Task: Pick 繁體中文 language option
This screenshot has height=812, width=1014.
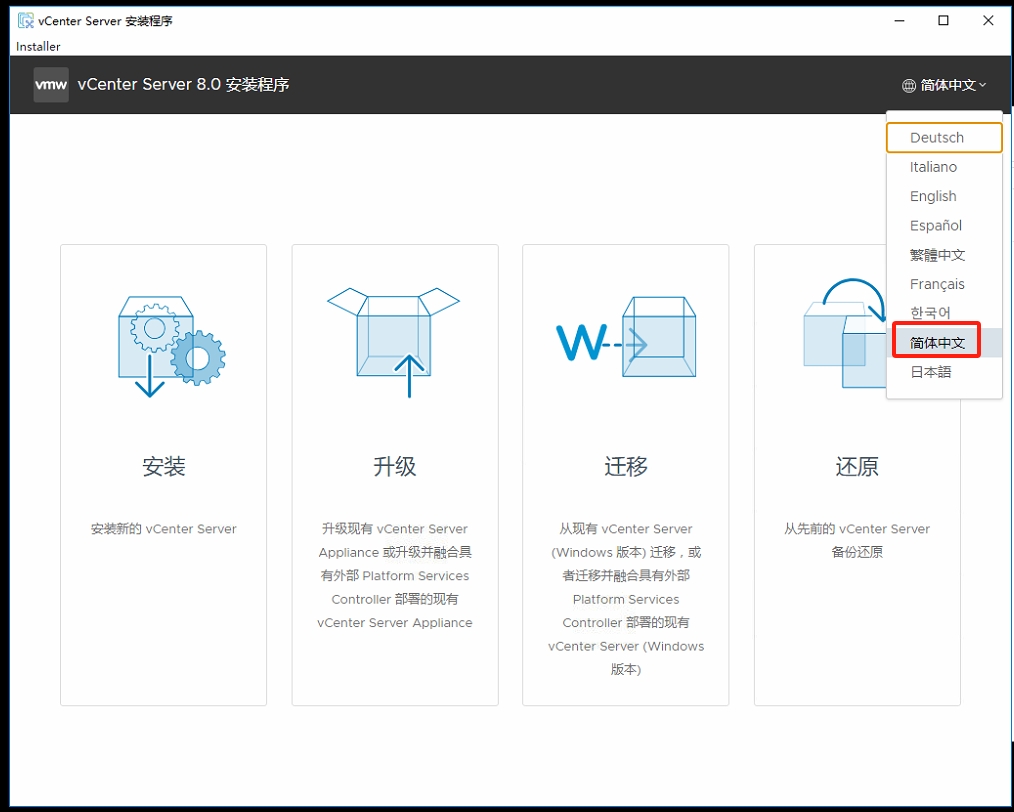Action: point(944,255)
